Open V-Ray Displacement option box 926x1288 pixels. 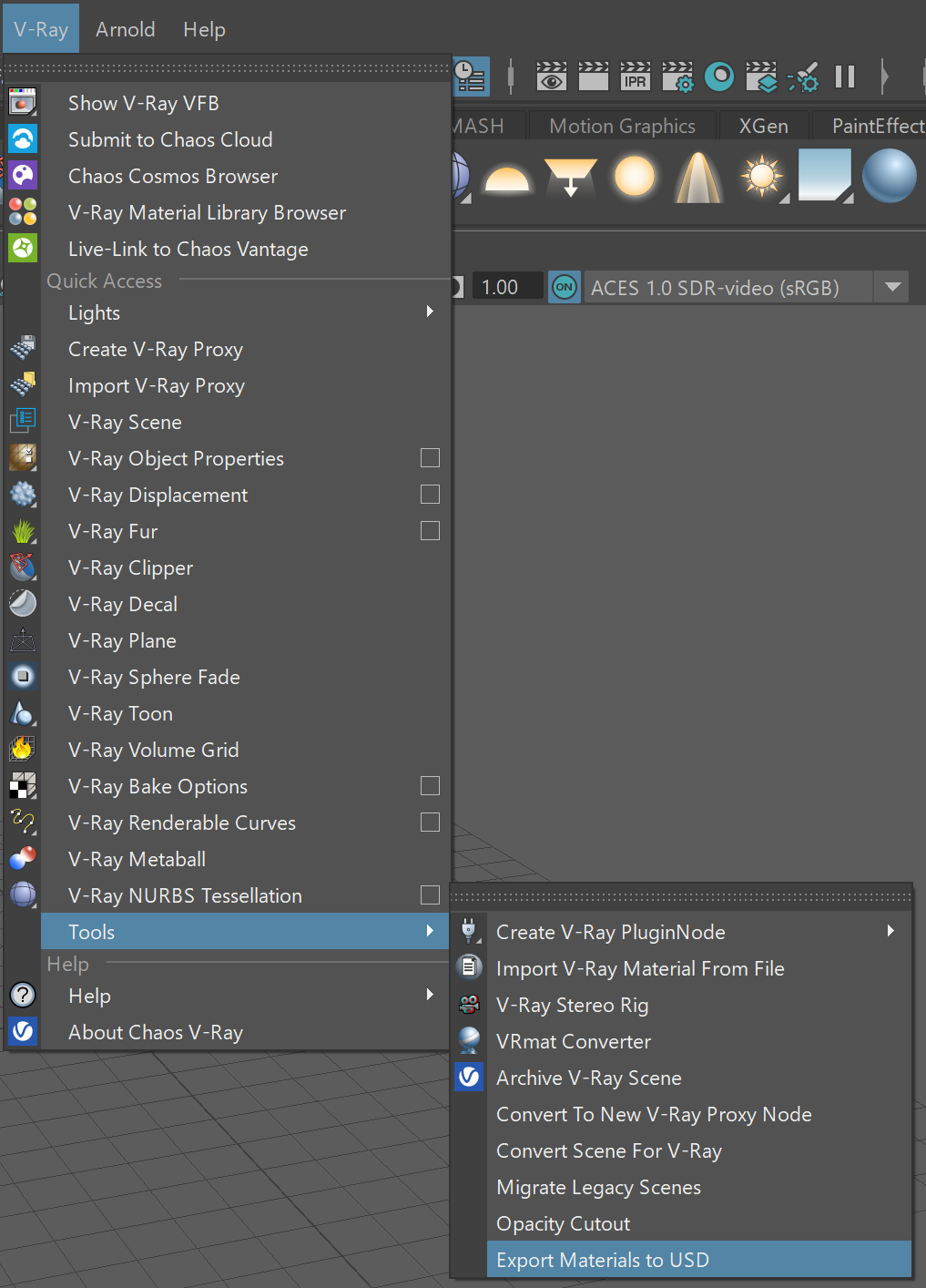click(x=431, y=494)
